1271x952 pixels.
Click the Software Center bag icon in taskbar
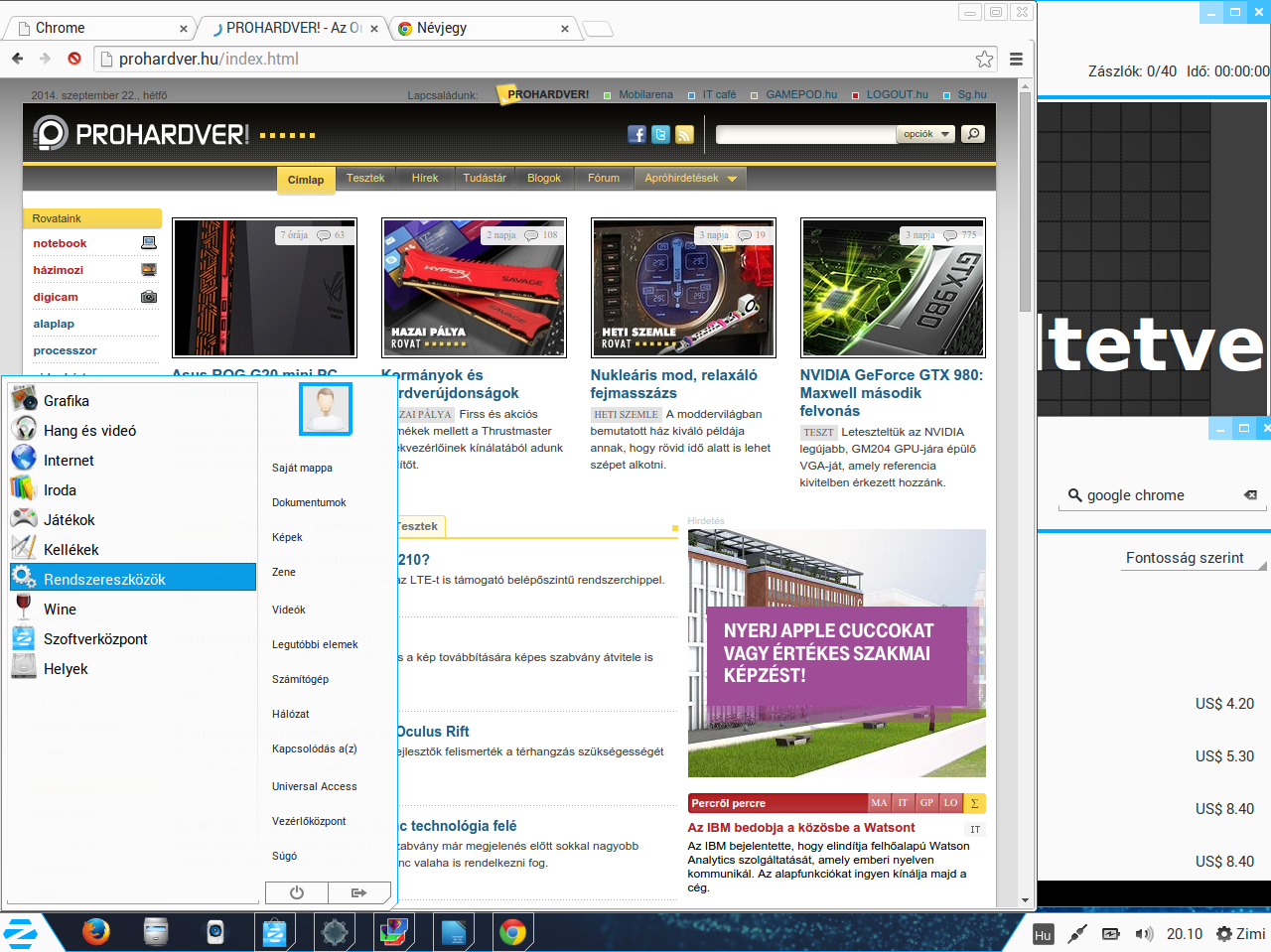275,932
